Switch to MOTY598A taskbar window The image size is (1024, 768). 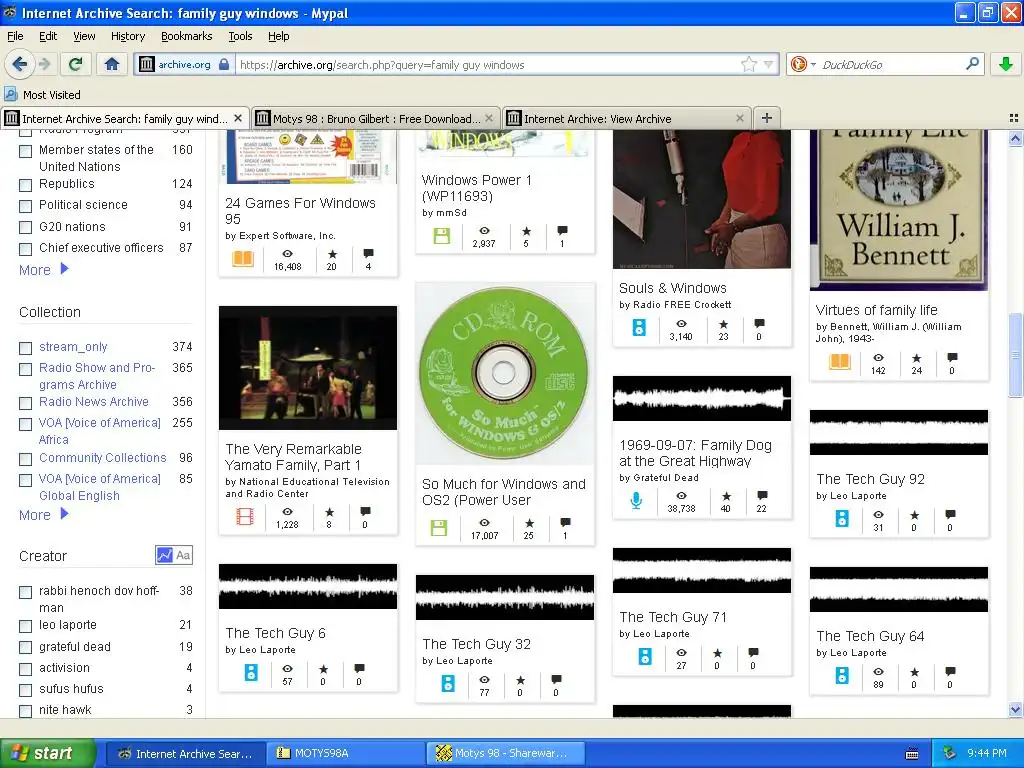pyautogui.click(x=345, y=753)
